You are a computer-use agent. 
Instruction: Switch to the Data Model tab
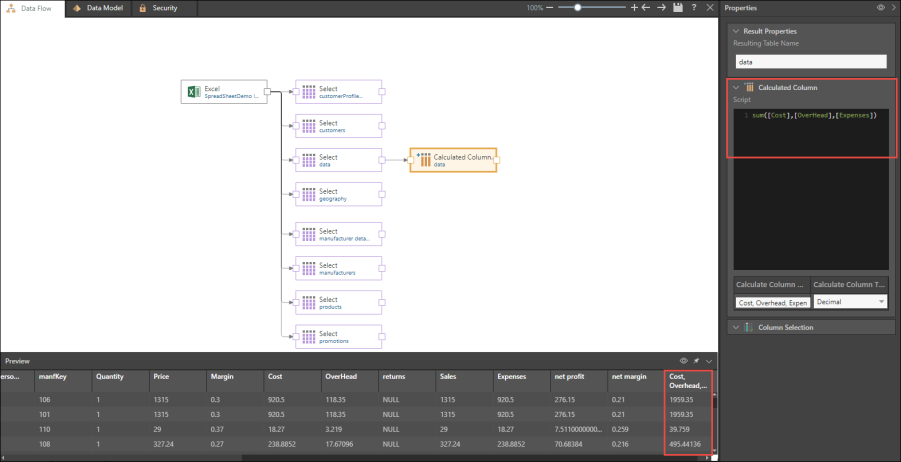tap(100, 7)
